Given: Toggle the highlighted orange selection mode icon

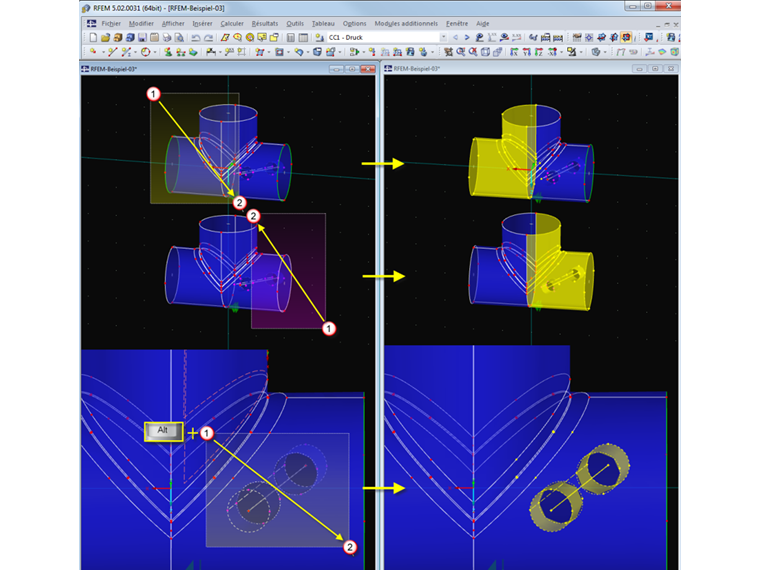Looking at the screenshot, I should 626,37.
